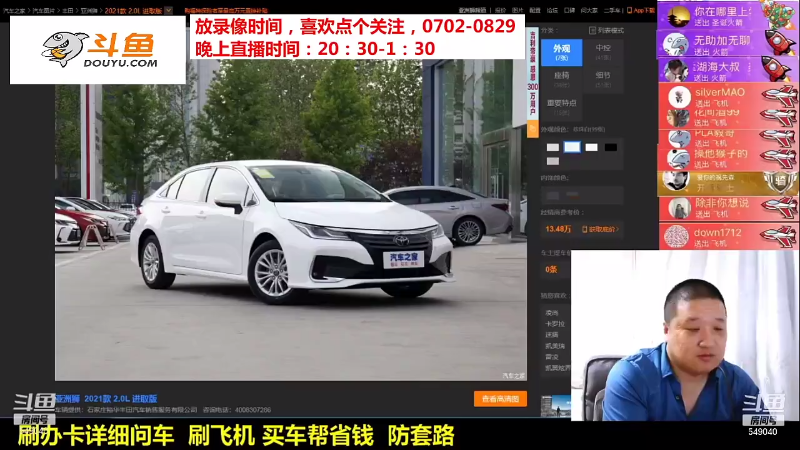Pick the first light grey exterior color
Screen dimensions: 800x450
[x=553, y=147]
